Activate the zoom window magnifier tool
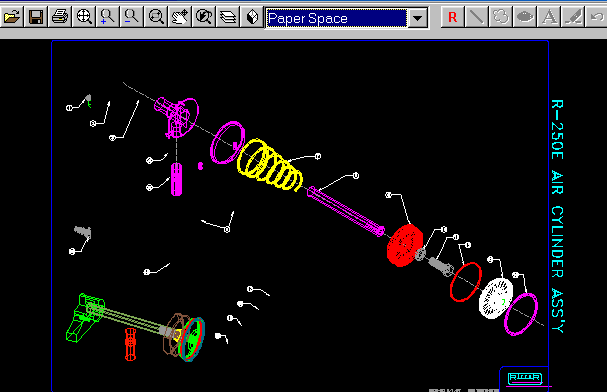Image resolution: width=607 pixels, height=392 pixels. pos(156,17)
